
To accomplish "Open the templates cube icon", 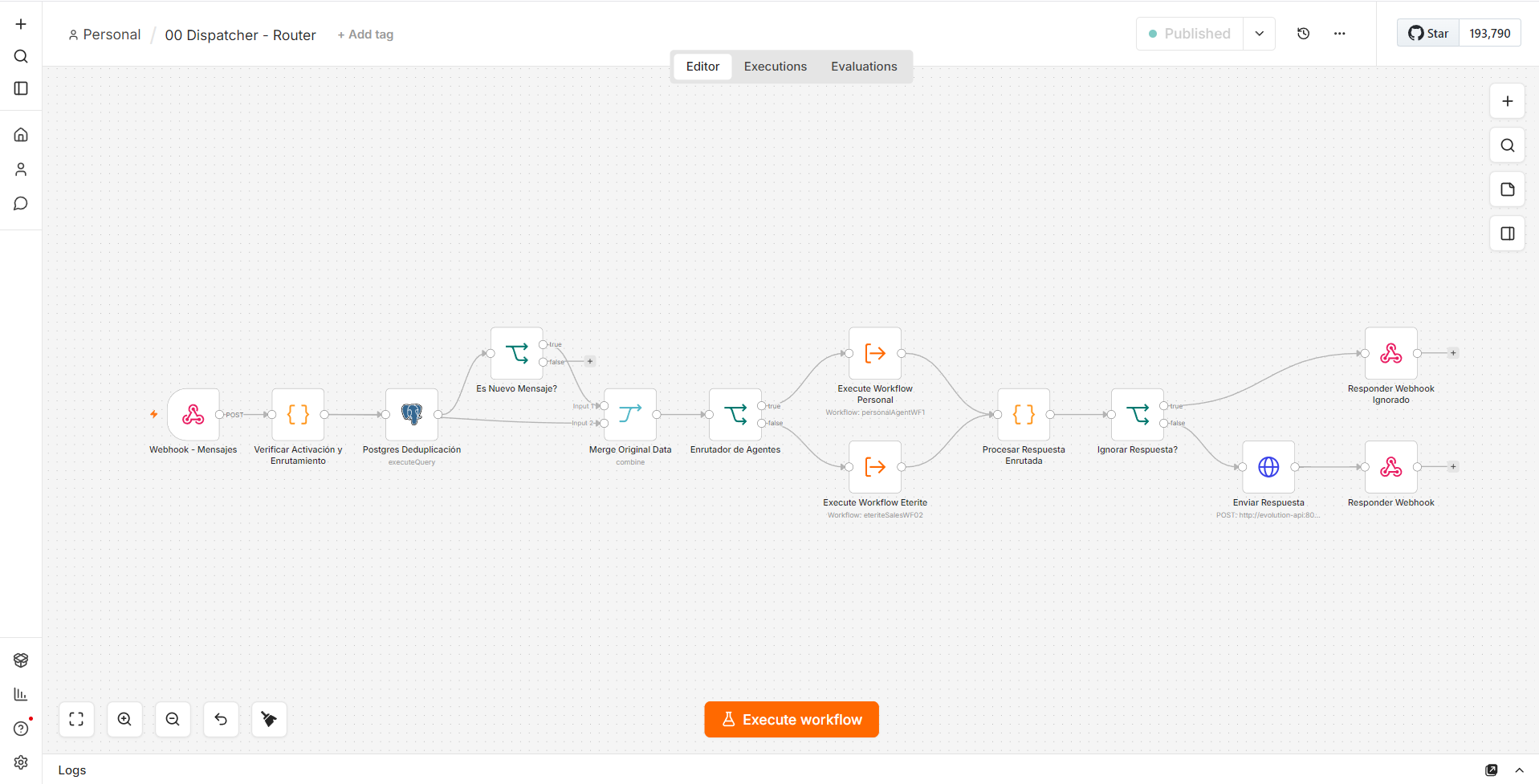I will tap(21, 660).
